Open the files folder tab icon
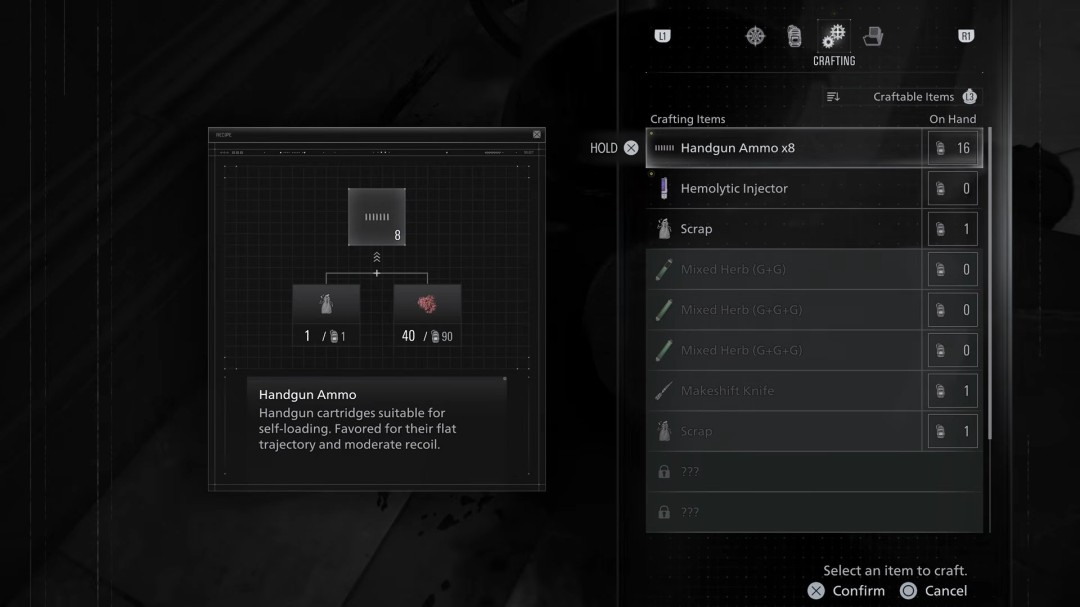1080x607 pixels. (872, 37)
